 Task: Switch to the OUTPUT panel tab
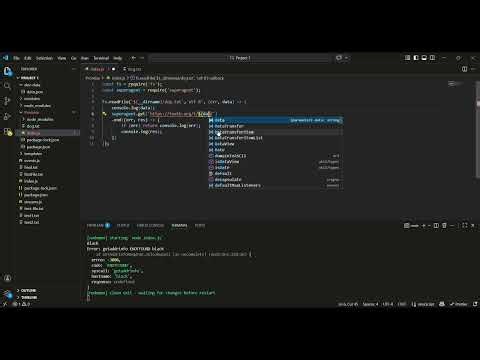pos(123,226)
